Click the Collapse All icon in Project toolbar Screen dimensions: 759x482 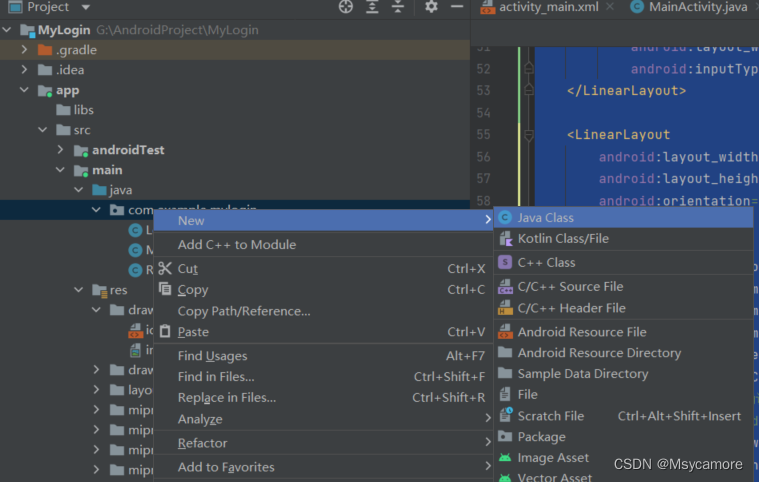click(x=397, y=7)
